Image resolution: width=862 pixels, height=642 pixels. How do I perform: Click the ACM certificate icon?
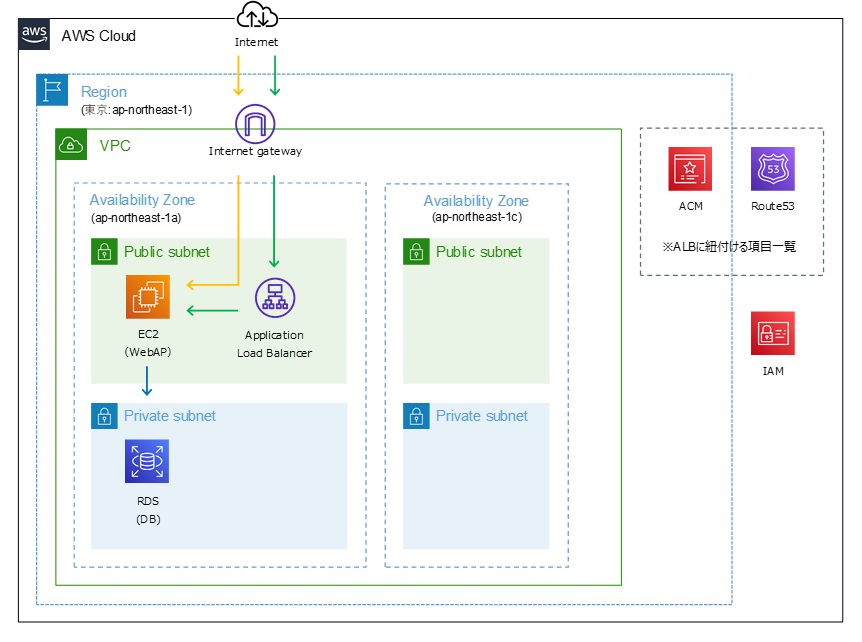pos(690,169)
